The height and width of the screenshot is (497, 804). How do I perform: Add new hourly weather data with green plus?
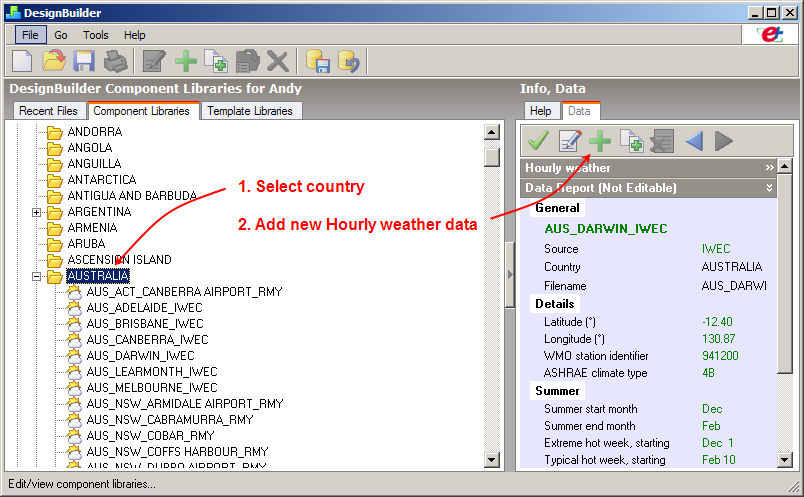point(599,141)
